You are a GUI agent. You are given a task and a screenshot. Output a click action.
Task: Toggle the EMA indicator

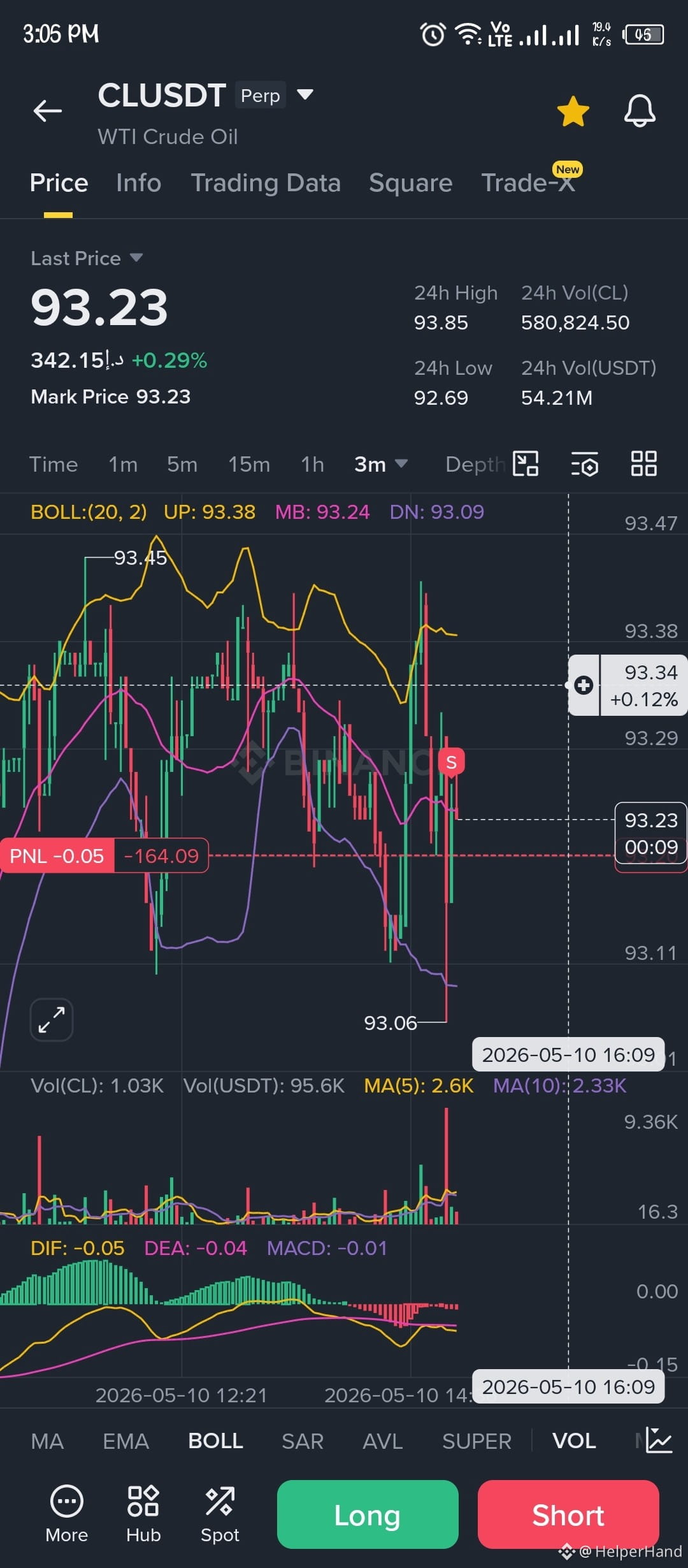coord(125,1441)
